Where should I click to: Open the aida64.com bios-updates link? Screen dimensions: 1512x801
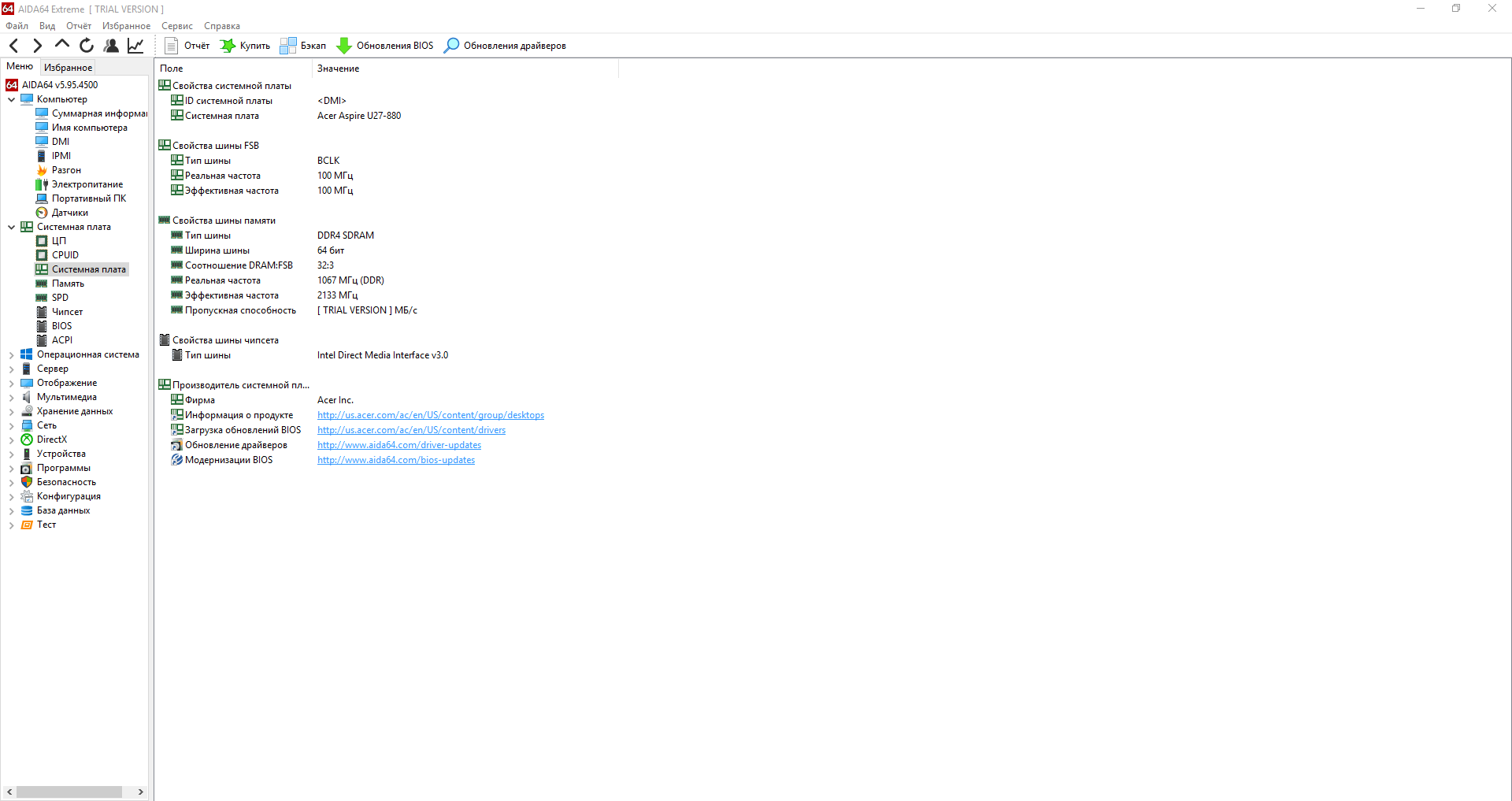[396, 460]
